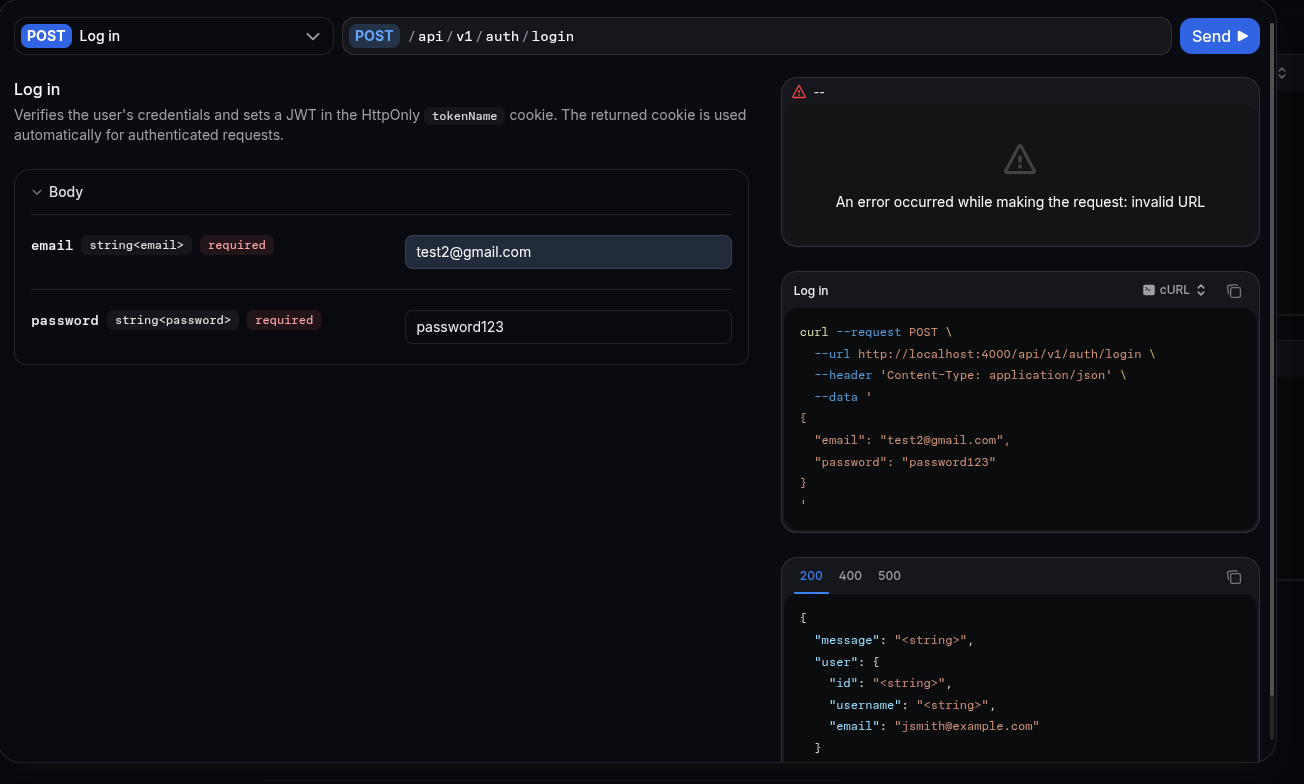
Task: Click the Send request button
Action: (x=1219, y=36)
